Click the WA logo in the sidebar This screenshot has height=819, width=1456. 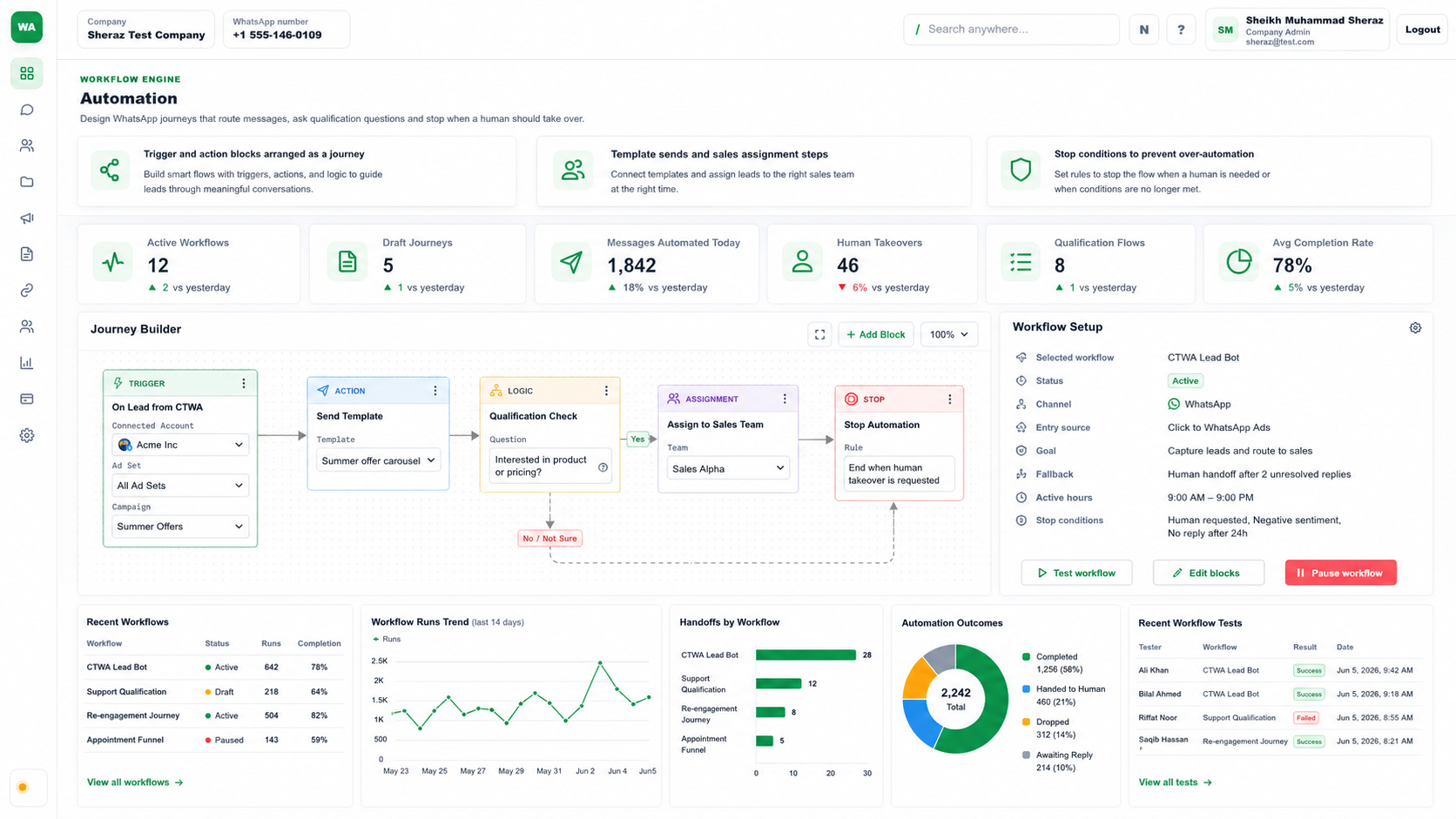pos(27,27)
